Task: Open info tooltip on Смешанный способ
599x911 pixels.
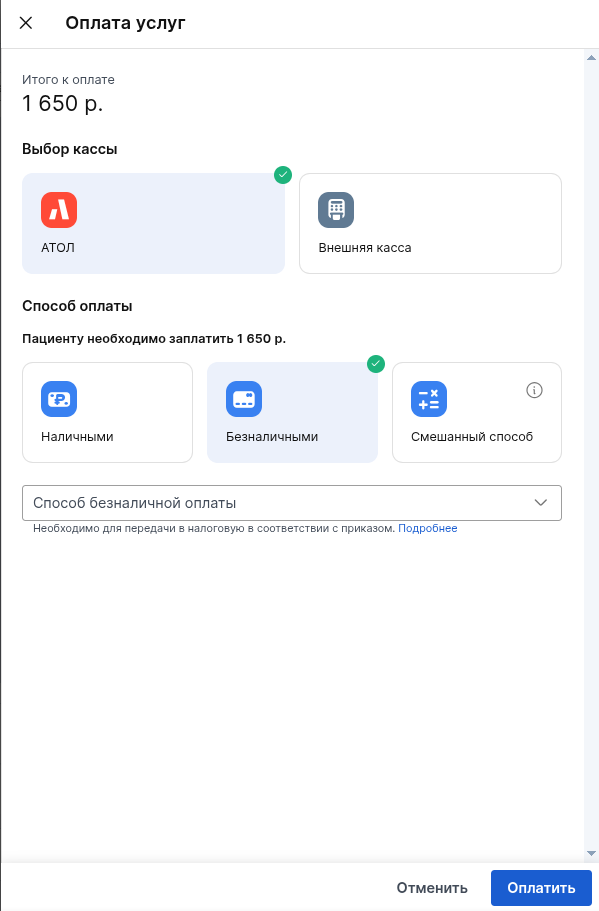Action: (x=535, y=390)
